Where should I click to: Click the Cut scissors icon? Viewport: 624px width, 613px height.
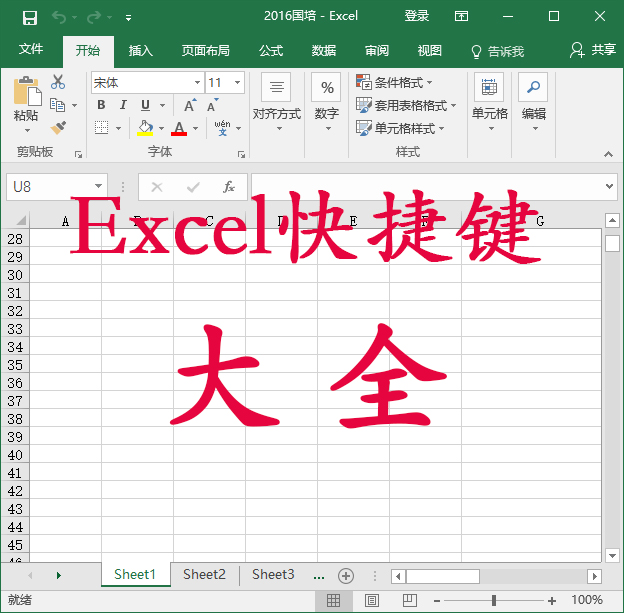point(58,82)
